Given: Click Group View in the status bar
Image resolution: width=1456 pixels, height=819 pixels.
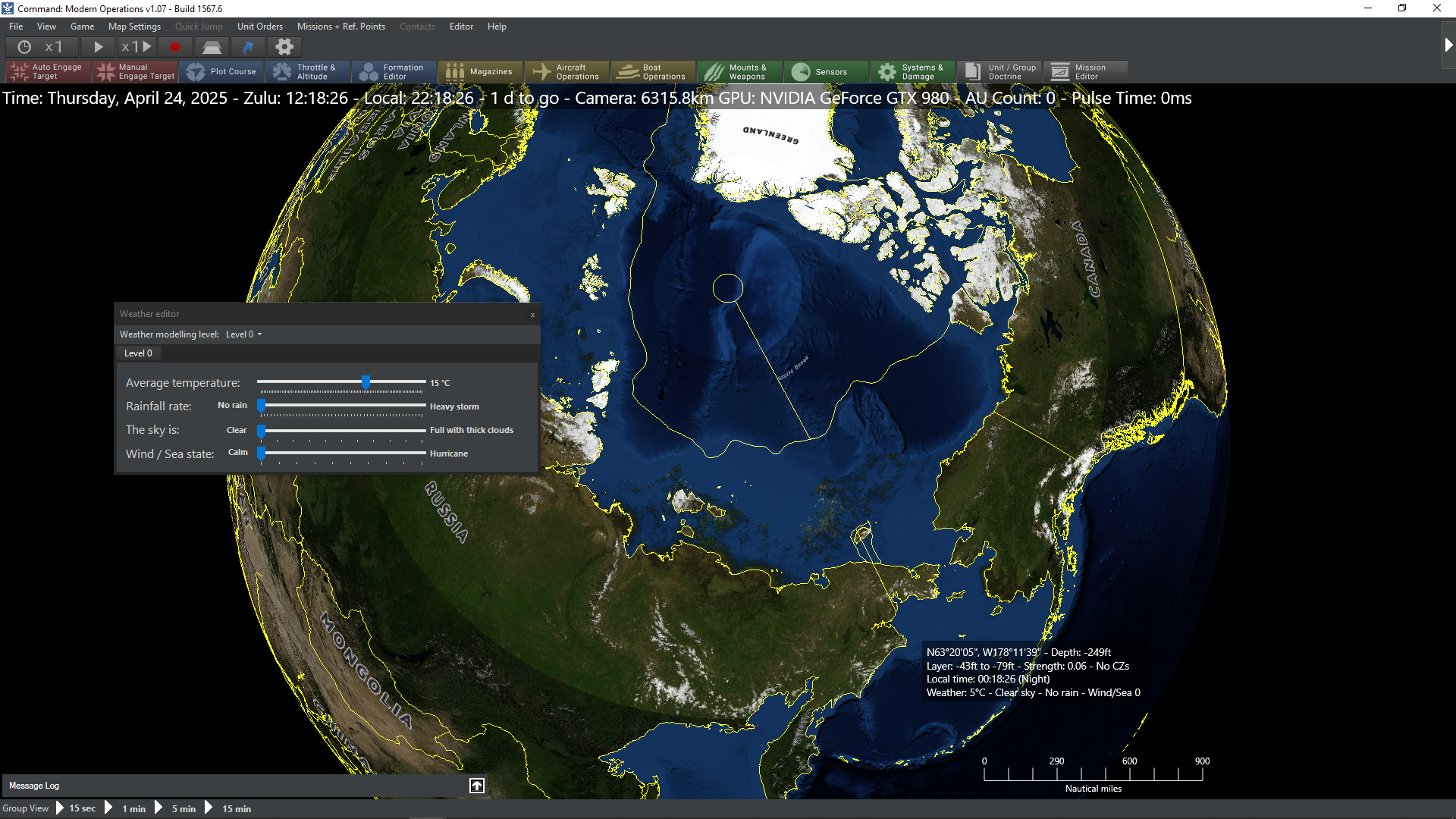Looking at the screenshot, I should [x=25, y=808].
